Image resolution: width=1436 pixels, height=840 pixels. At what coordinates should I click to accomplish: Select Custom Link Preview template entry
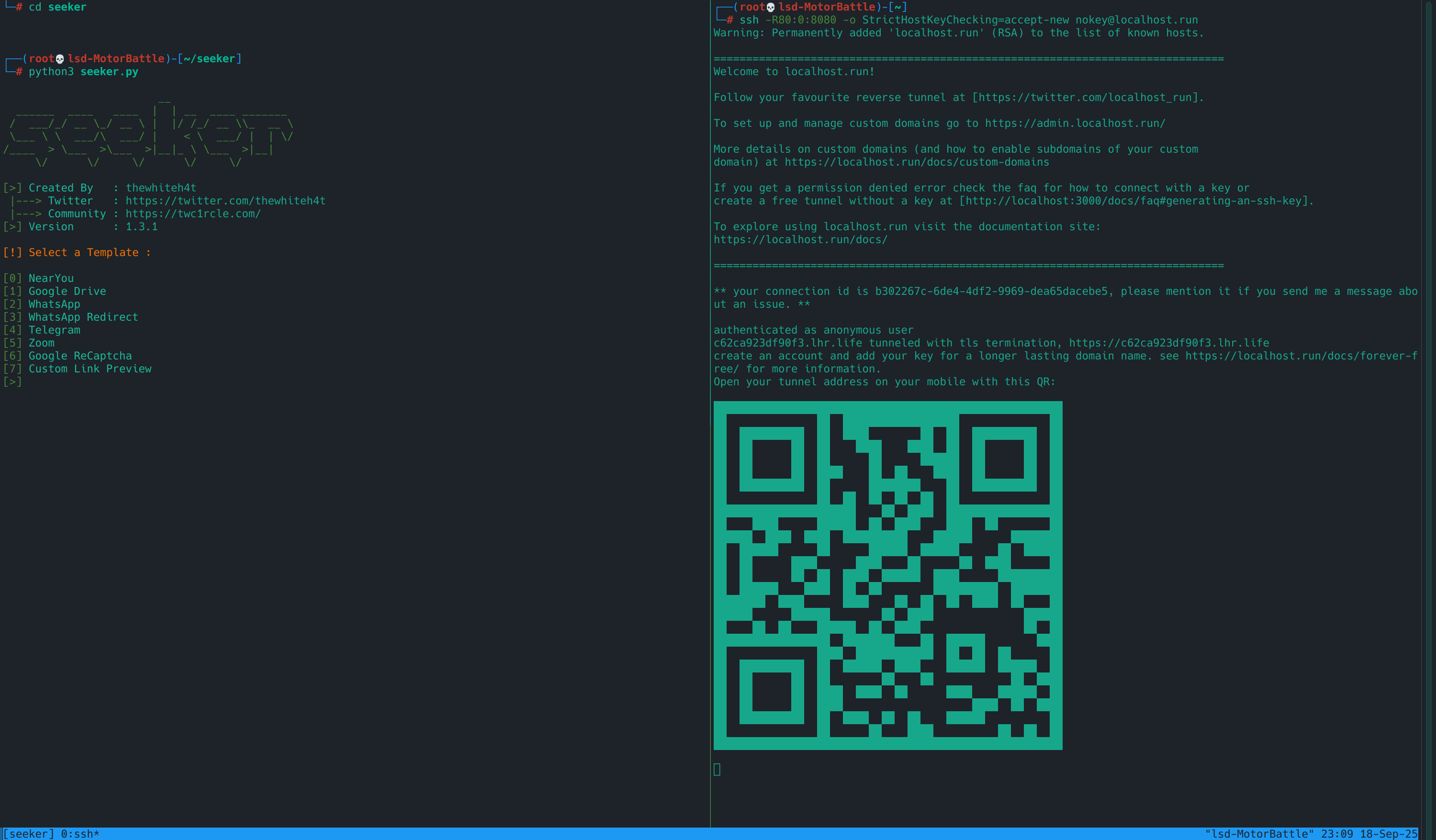[90, 369]
